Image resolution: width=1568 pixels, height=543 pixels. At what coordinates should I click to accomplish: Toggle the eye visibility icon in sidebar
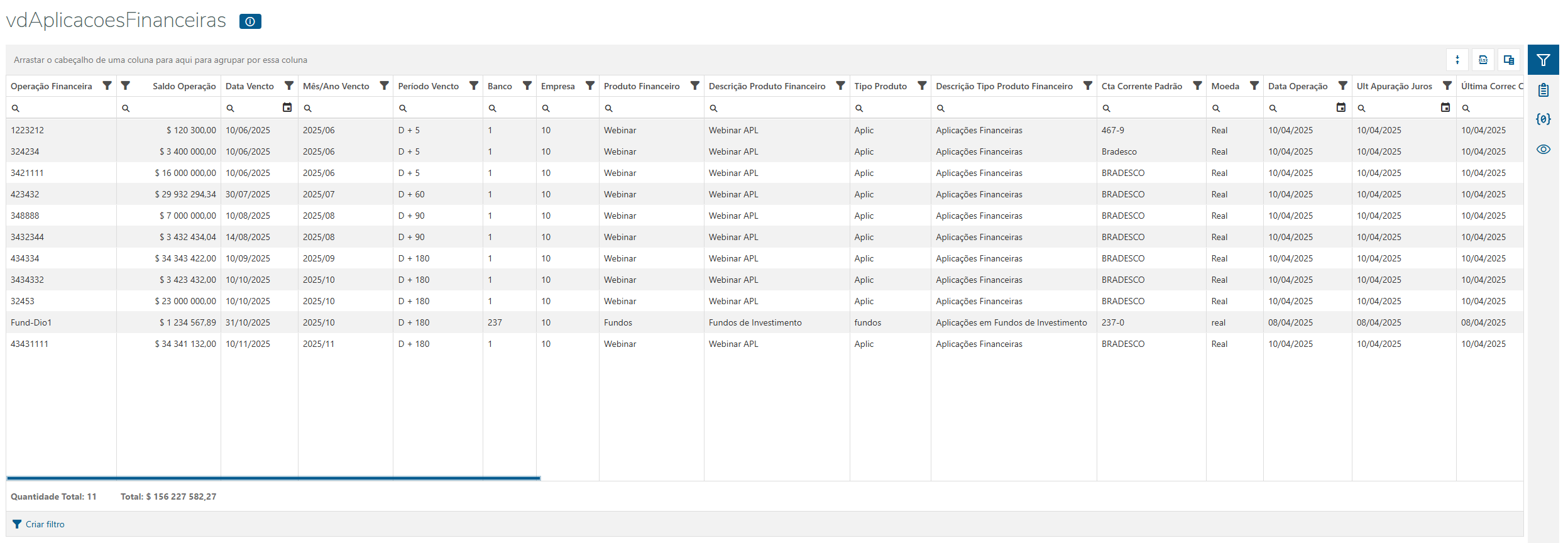1543,149
